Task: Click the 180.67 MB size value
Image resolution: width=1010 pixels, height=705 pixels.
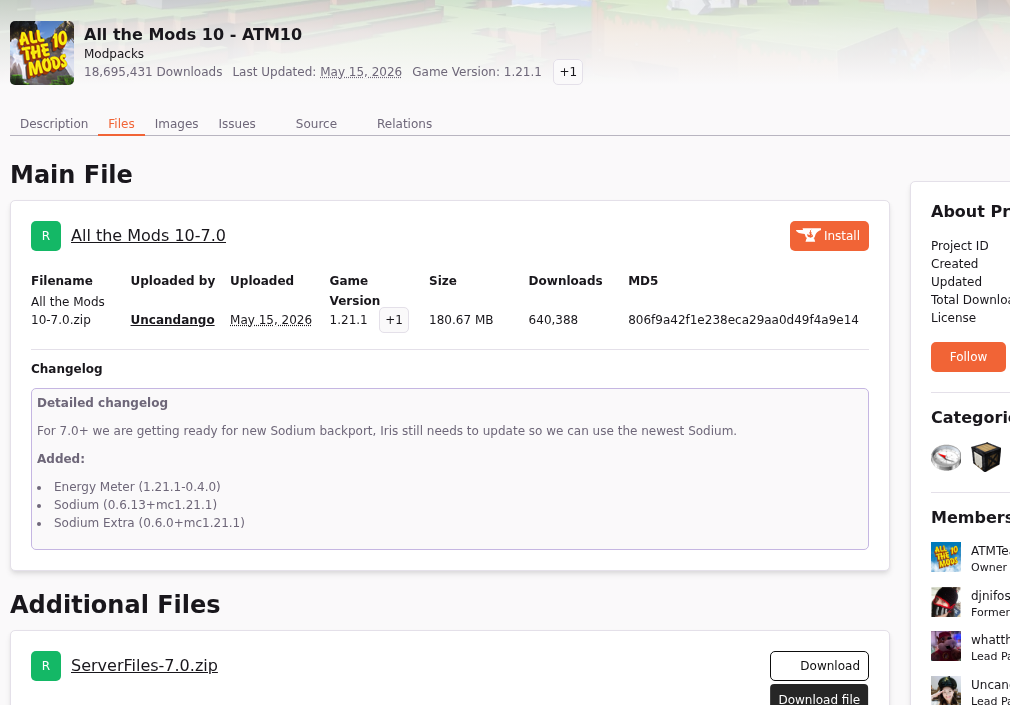Action: point(461,320)
